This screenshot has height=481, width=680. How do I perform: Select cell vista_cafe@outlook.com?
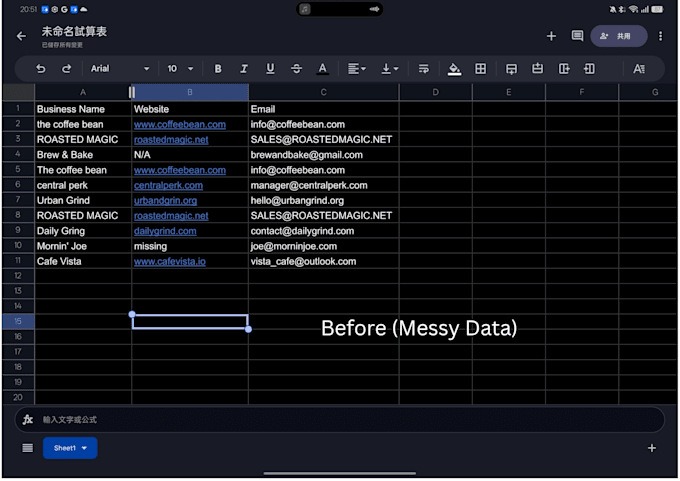click(324, 262)
